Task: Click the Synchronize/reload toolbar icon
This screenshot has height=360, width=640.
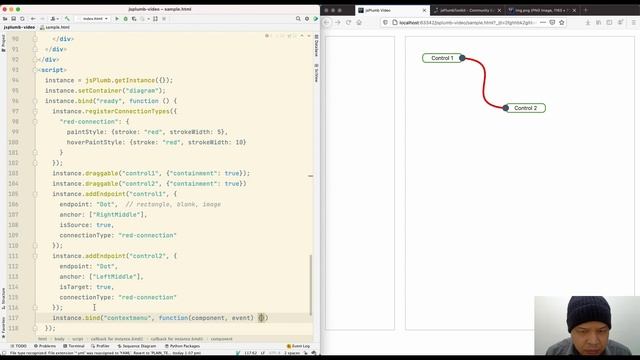Action: (22, 19)
